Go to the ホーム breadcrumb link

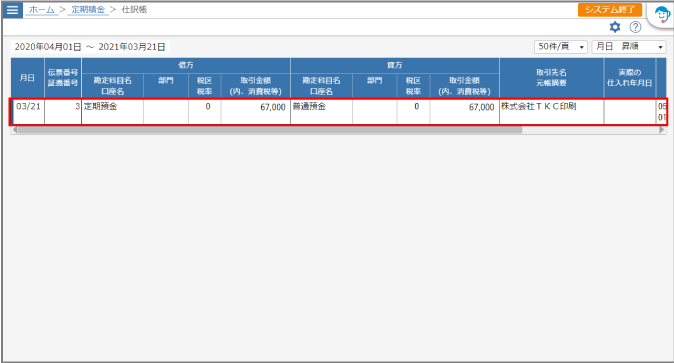click(41, 9)
